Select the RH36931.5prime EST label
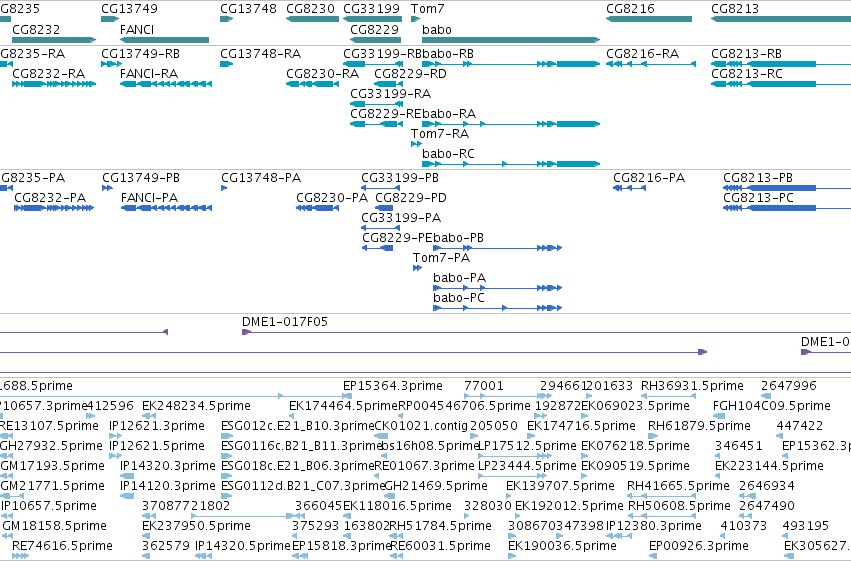The width and height of the screenshot is (851, 561). coord(693,386)
